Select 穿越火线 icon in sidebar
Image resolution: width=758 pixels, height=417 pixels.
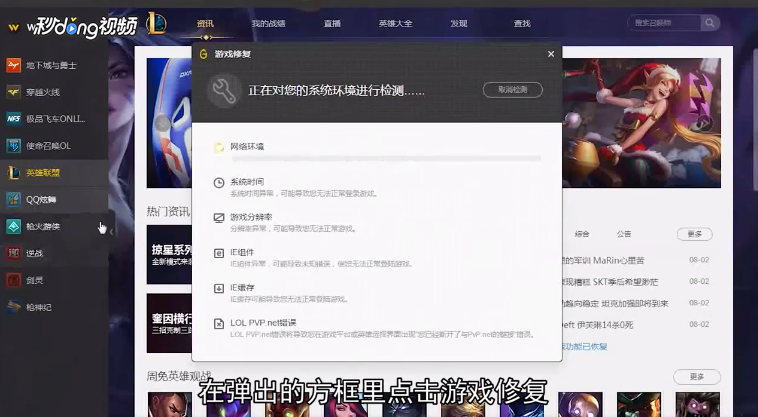pos(14,92)
